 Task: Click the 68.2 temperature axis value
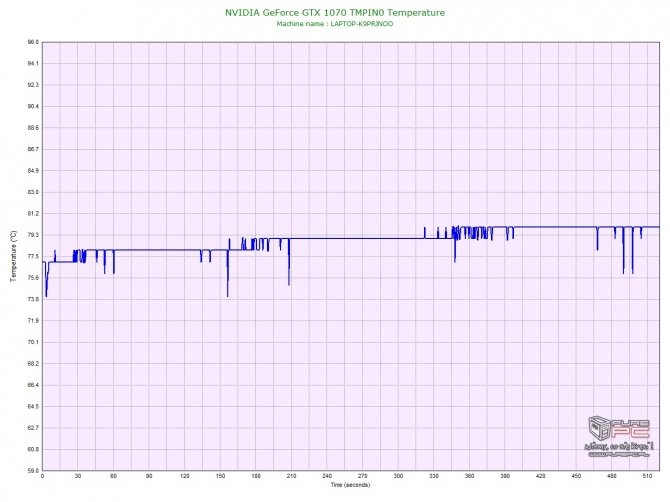click(33, 364)
